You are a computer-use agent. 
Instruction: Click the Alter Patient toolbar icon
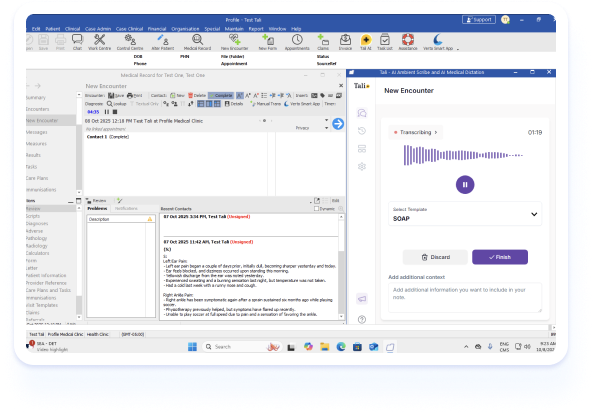163,42
